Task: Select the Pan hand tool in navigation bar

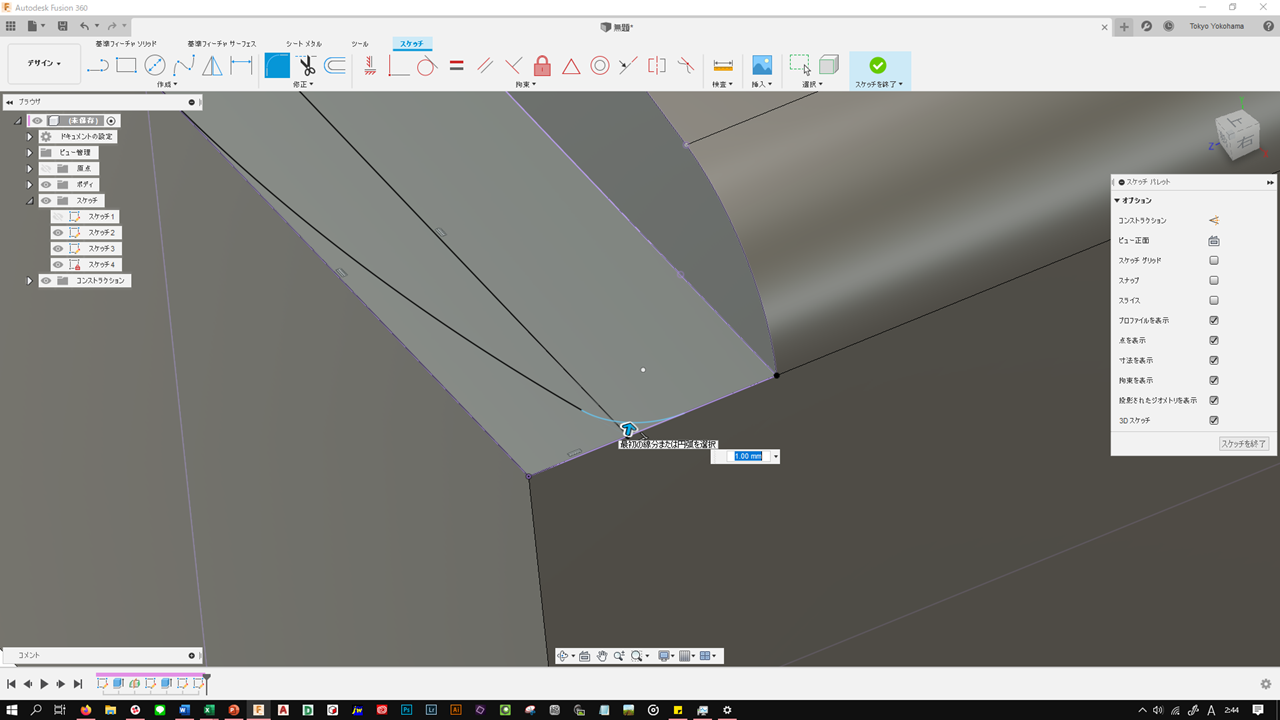Action: [x=602, y=656]
